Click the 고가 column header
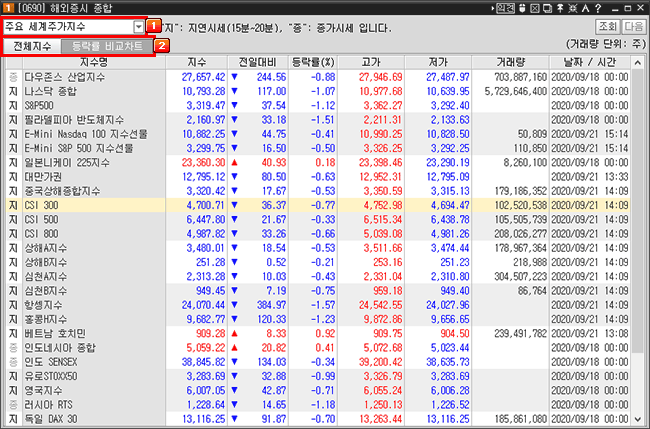 [371, 63]
